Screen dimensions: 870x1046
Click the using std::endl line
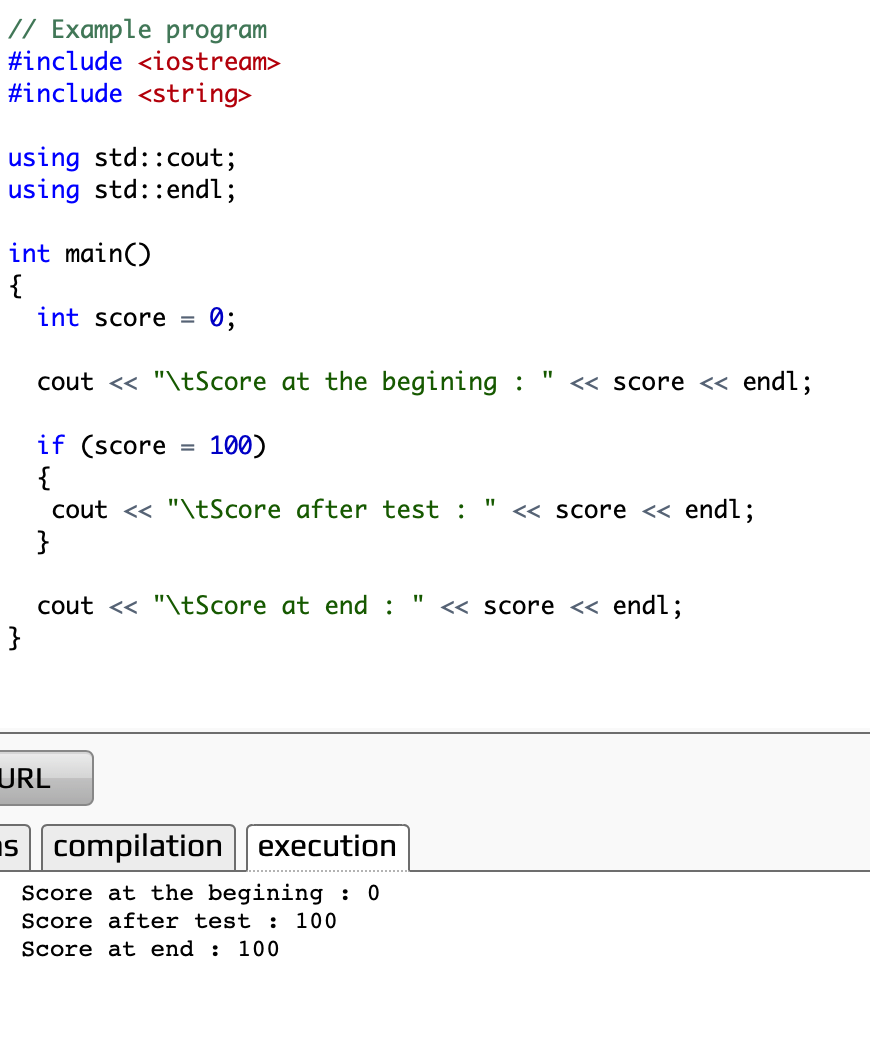[x=120, y=189]
